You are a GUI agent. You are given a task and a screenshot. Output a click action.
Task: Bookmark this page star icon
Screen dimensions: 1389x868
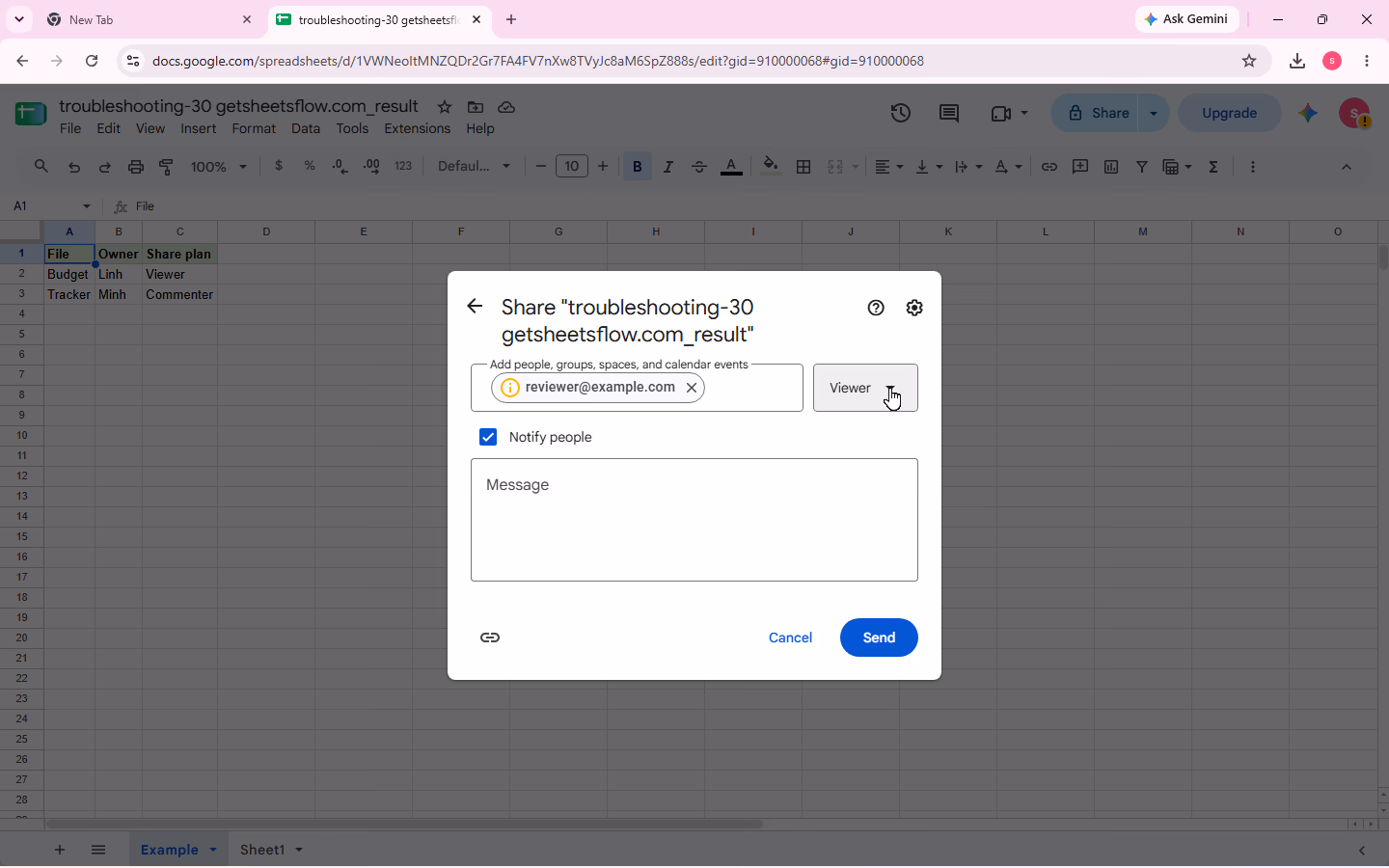[x=1249, y=61]
